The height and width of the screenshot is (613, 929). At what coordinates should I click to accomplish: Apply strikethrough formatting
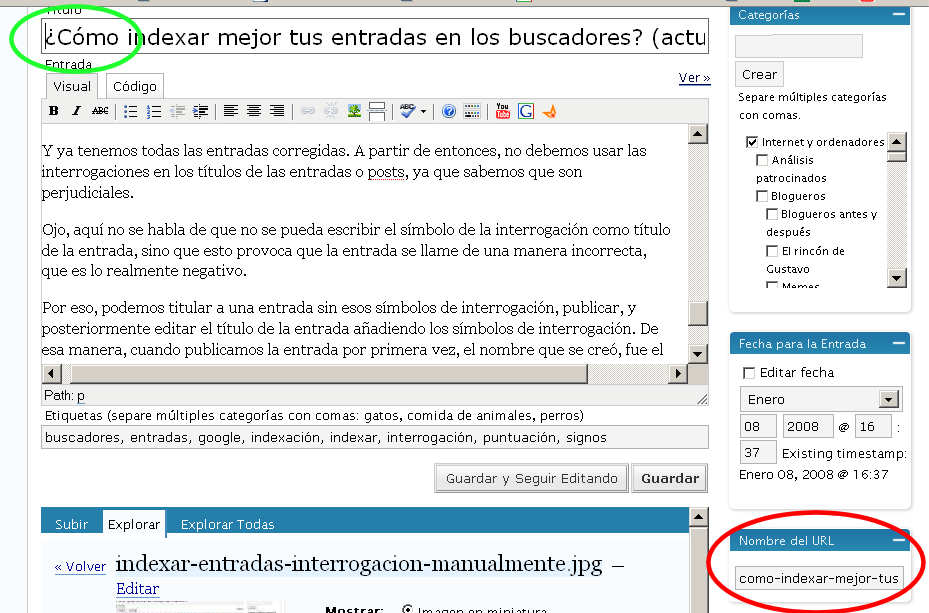pos(100,111)
